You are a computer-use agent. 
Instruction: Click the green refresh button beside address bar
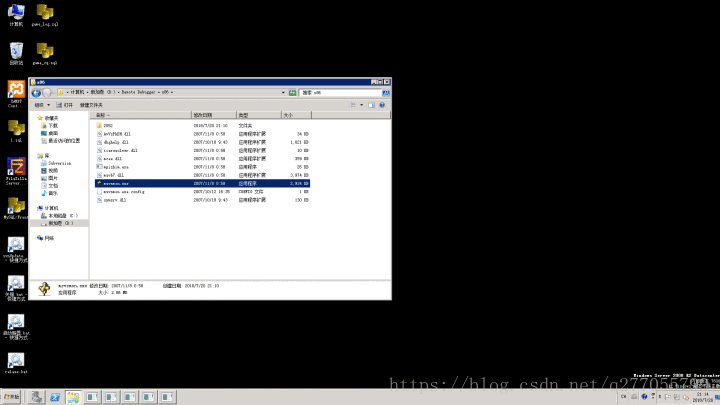(x=292, y=93)
